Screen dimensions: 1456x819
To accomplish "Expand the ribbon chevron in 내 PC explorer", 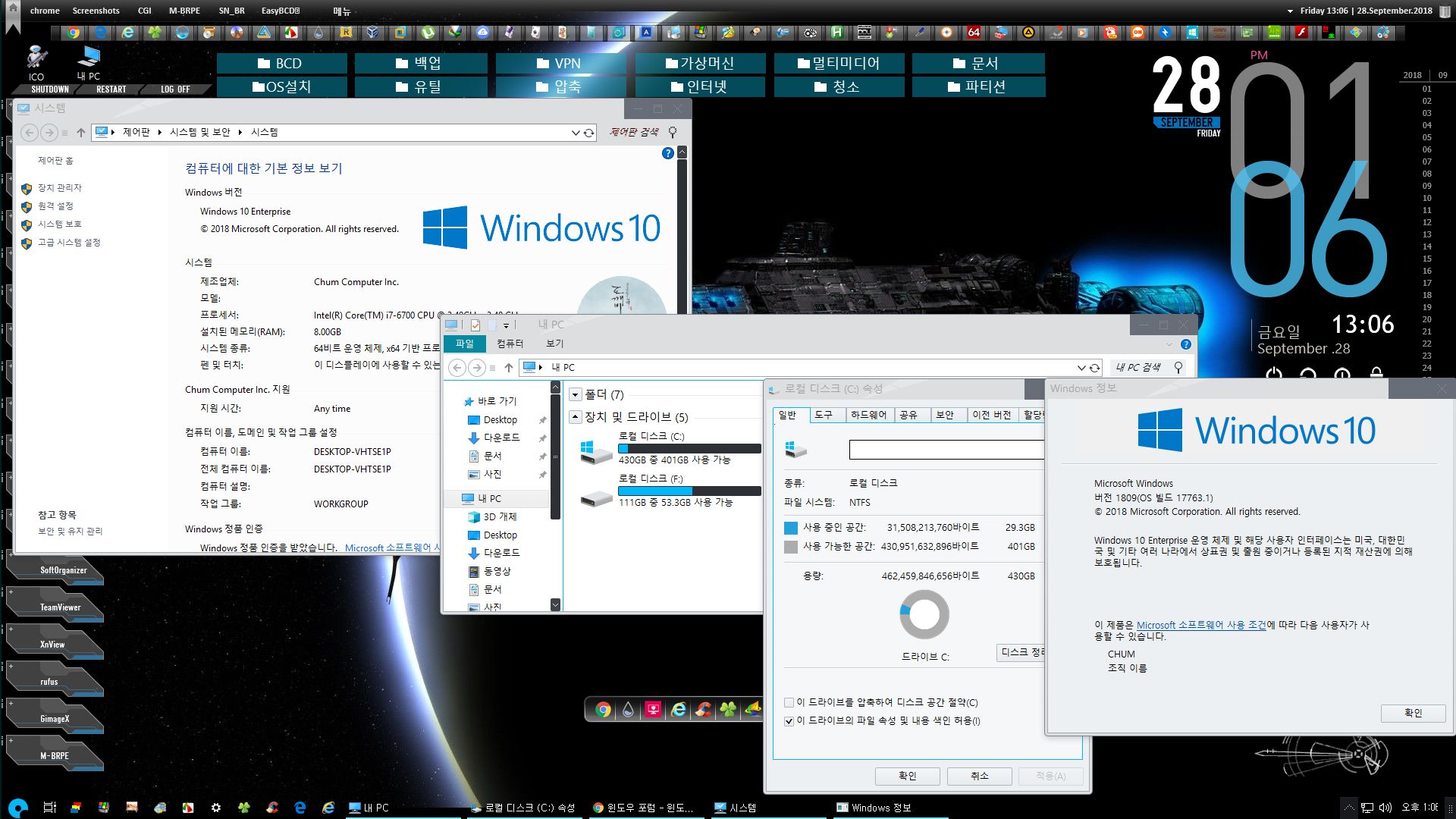I will 1169,344.
